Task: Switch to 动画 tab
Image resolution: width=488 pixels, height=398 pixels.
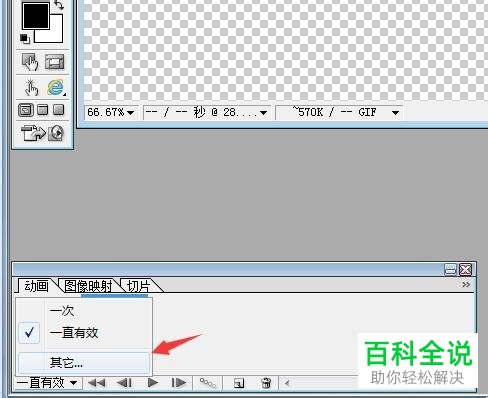Action: (x=36, y=286)
